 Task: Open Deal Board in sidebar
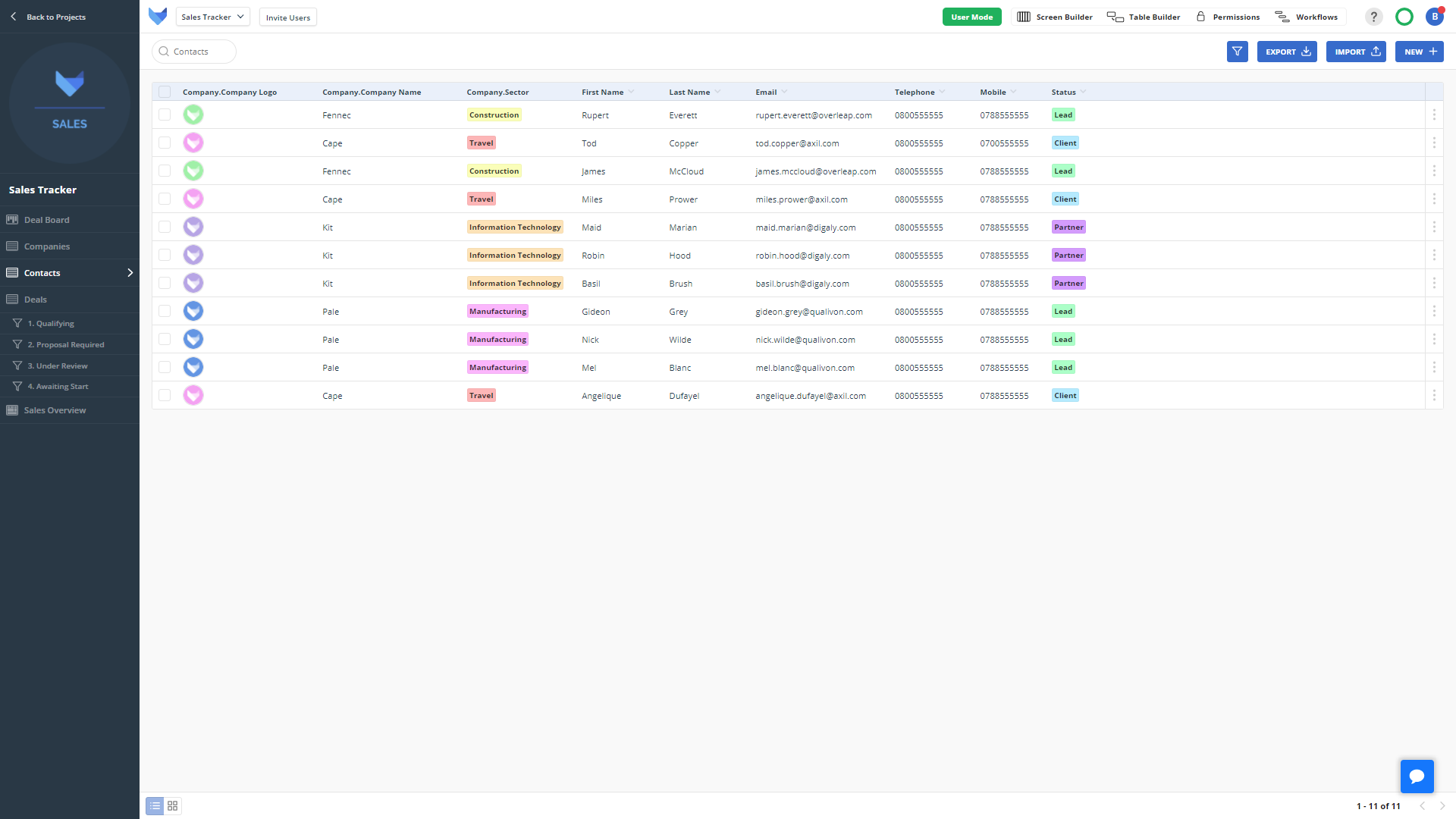(46, 220)
